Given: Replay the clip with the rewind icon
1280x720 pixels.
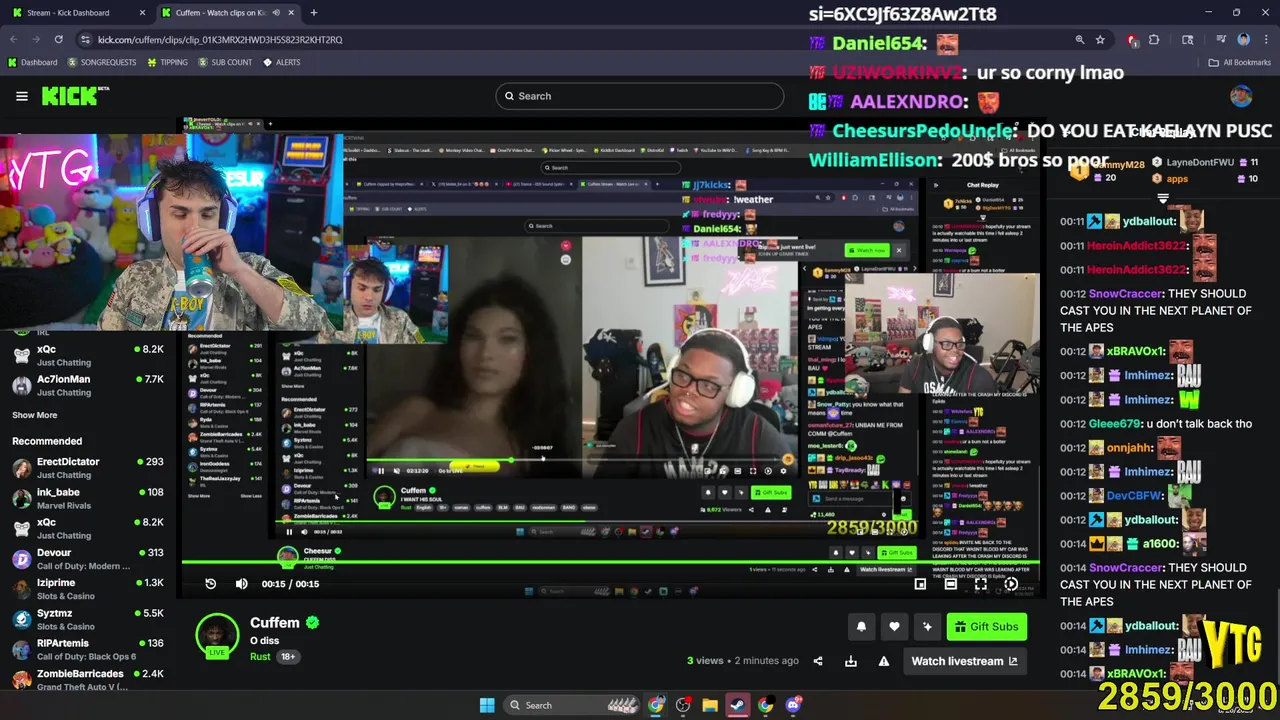Looking at the screenshot, I should [211, 584].
